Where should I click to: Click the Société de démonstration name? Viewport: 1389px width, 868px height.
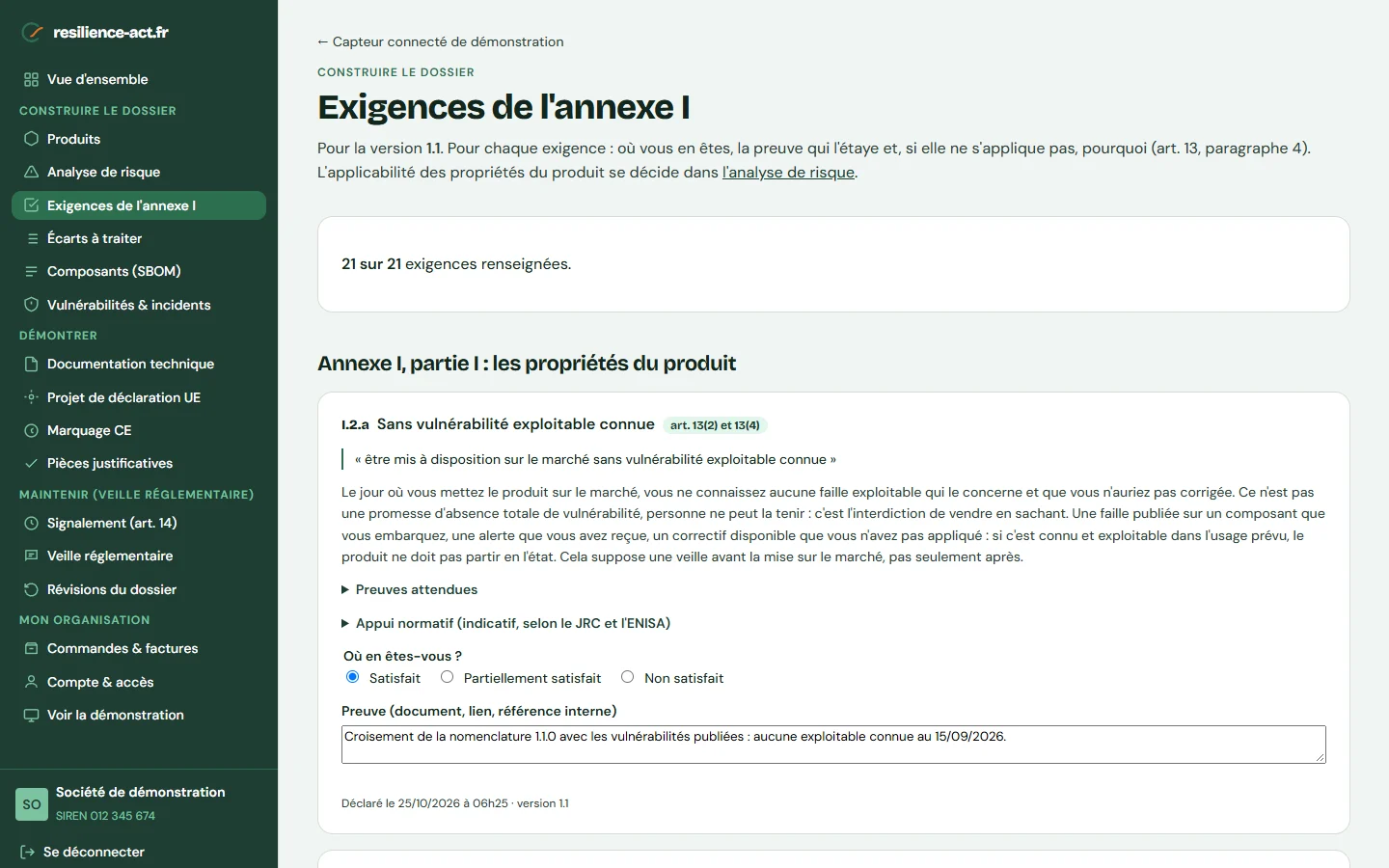(x=141, y=792)
